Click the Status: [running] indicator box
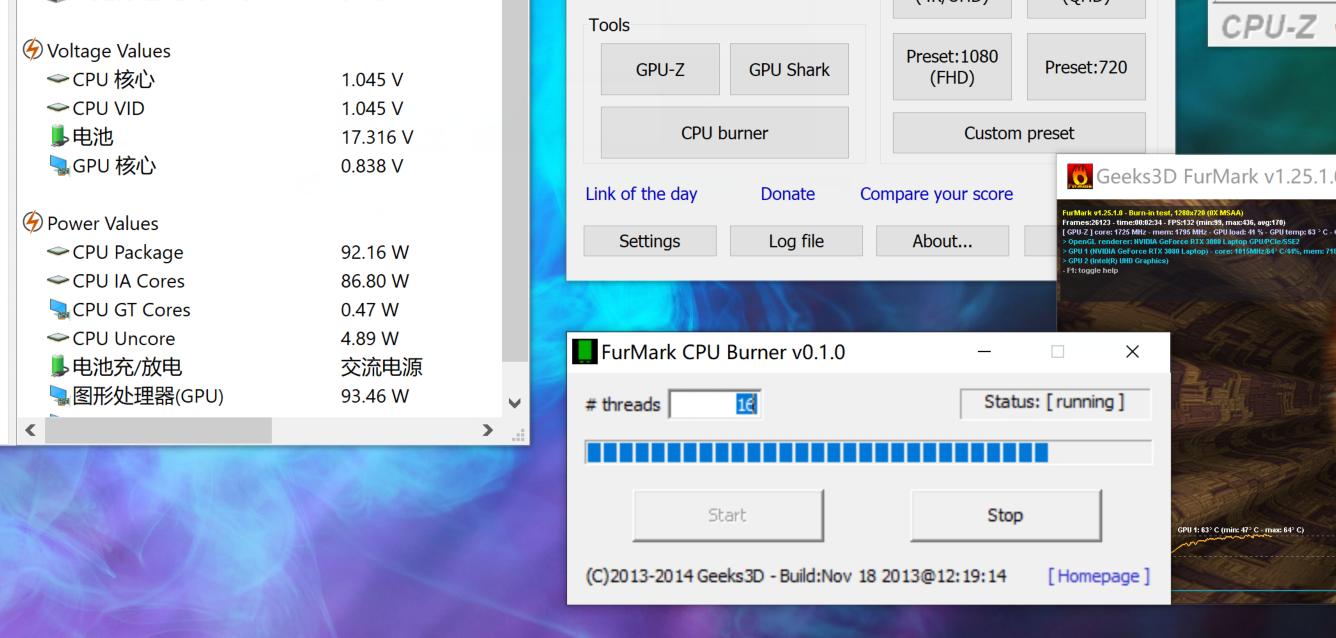This screenshot has width=1336, height=638. 1055,402
